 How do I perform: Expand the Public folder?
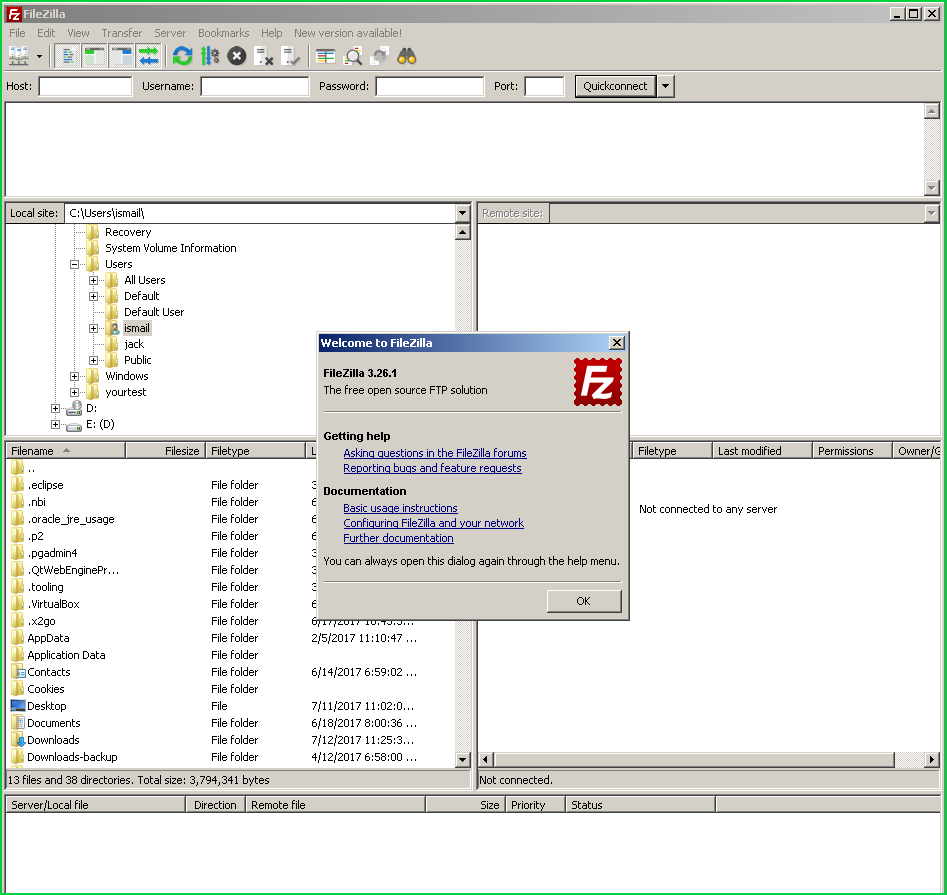pos(94,361)
